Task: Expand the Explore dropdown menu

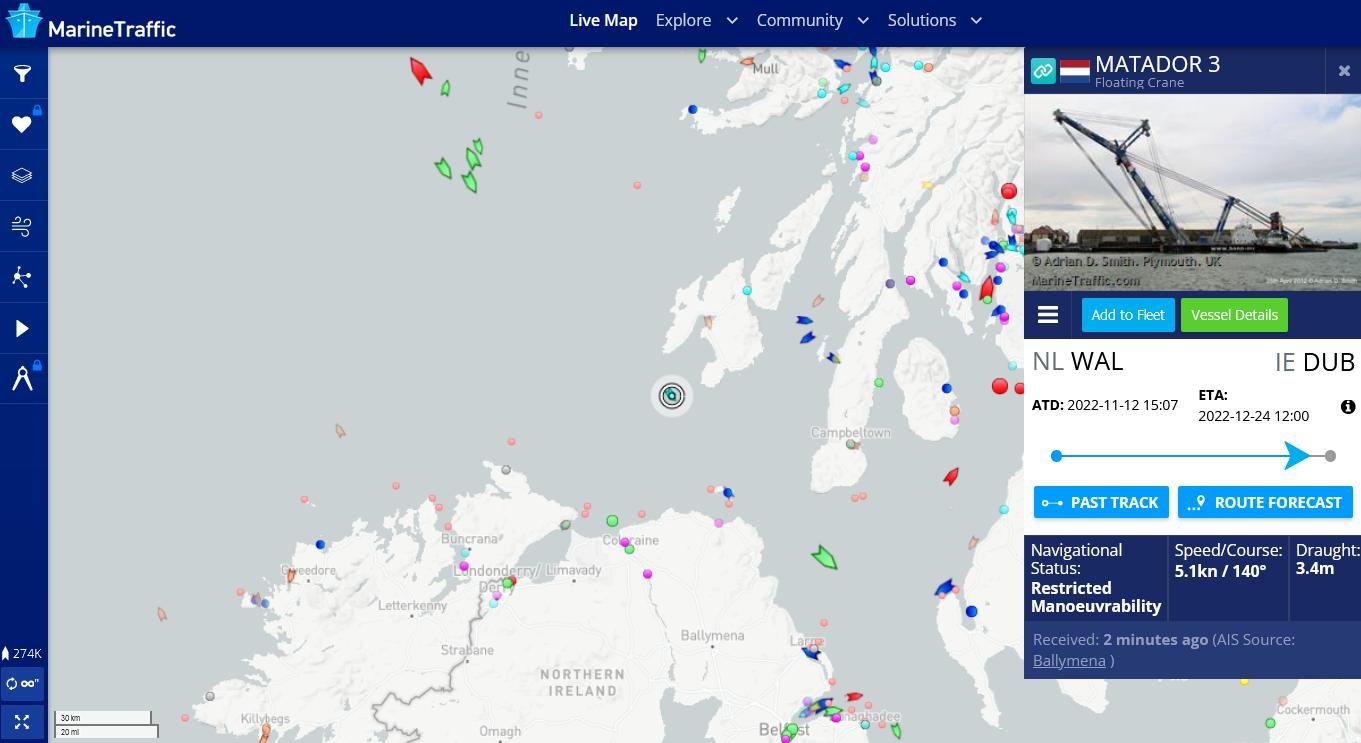Action: click(x=696, y=20)
